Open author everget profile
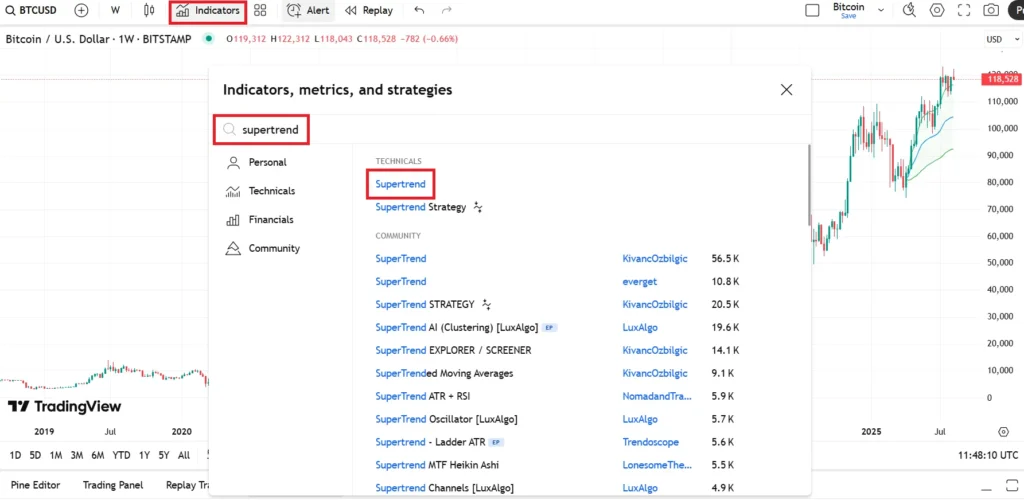The image size is (1024, 500). 640,282
